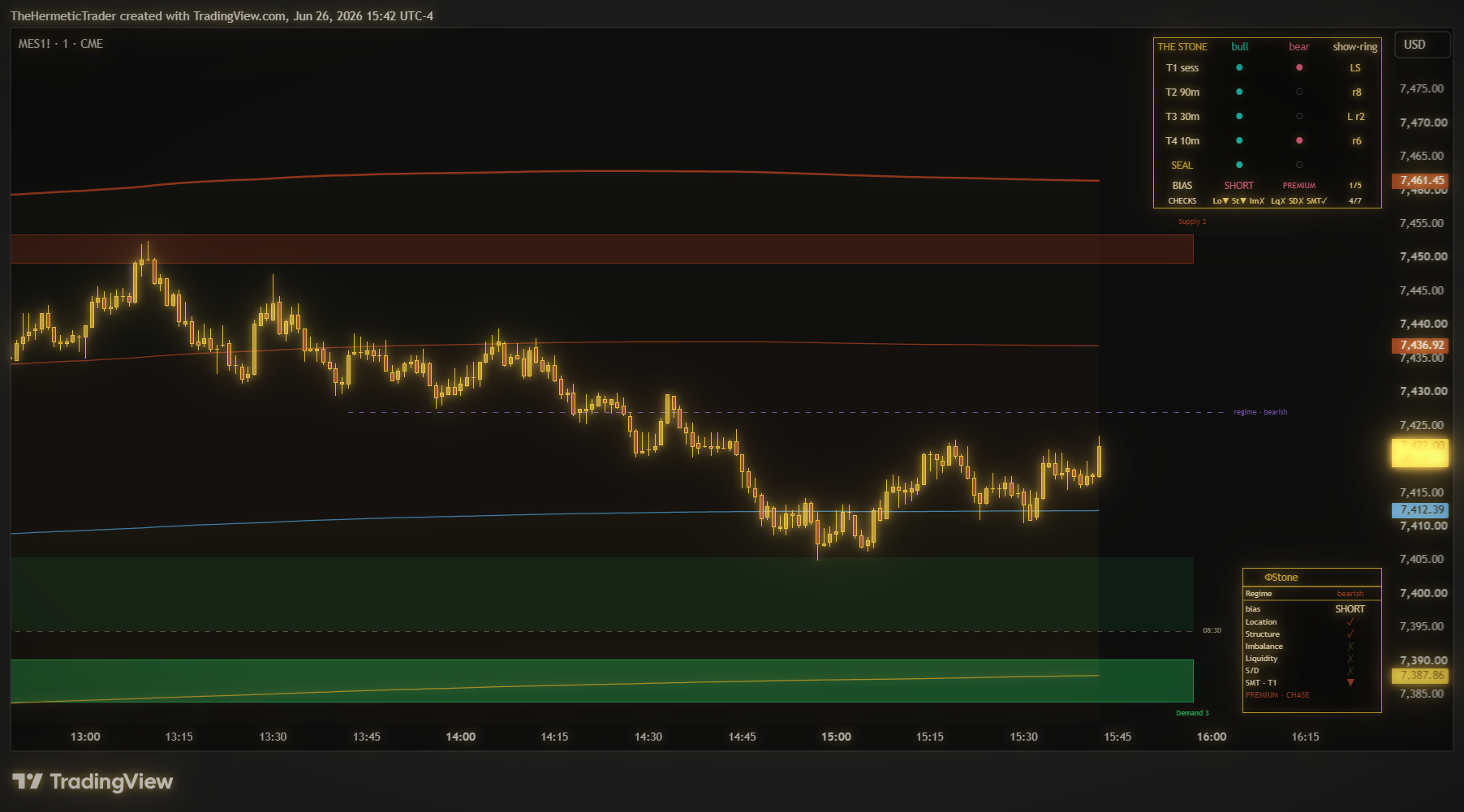Click the 'Demand 3' zone label
The height and width of the screenshot is (812, 1464).
pyautogui.click(x=1192, y=713)
